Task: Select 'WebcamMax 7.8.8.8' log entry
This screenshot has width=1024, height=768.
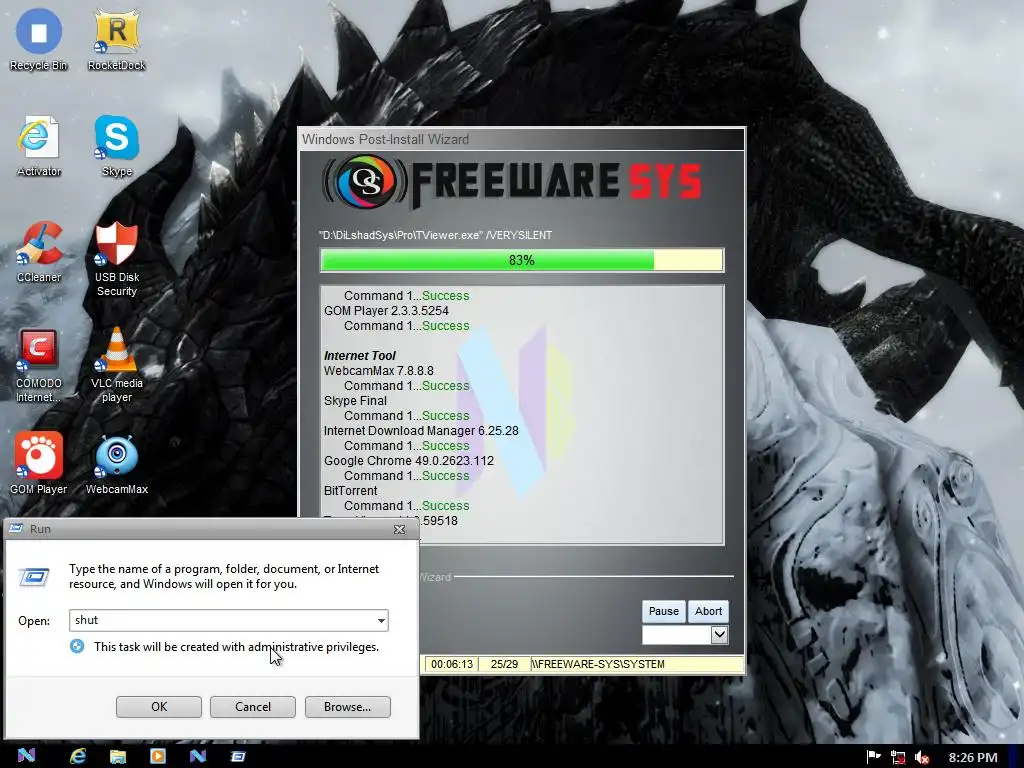Action: click(379, 371)
